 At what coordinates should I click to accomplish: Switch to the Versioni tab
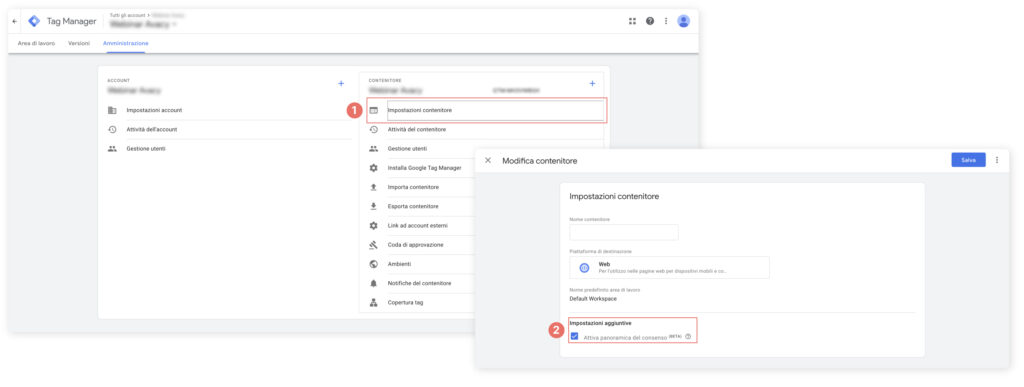(x=79, y=43)
